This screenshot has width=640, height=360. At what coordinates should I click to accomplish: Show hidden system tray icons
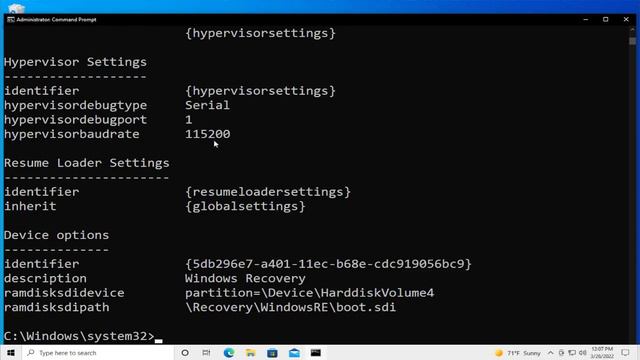coord(550,353)
